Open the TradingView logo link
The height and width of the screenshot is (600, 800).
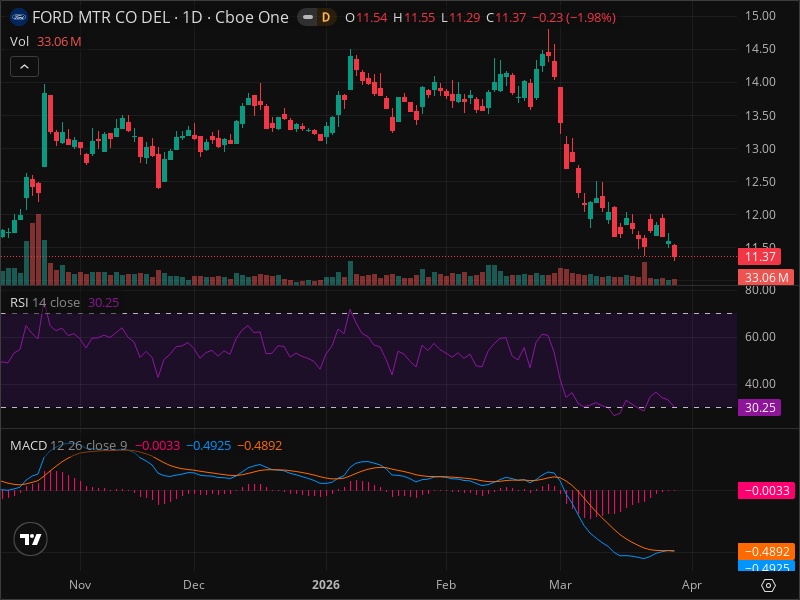(x=31, y=539)
